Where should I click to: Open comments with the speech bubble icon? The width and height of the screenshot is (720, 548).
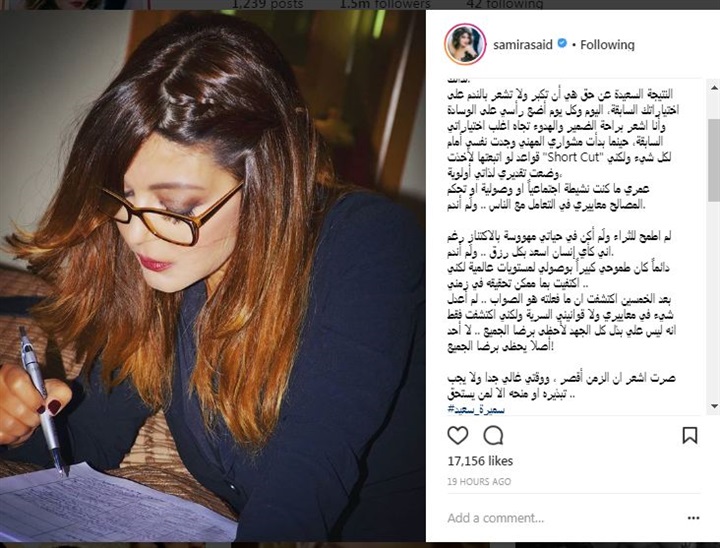tap(493, 435)
